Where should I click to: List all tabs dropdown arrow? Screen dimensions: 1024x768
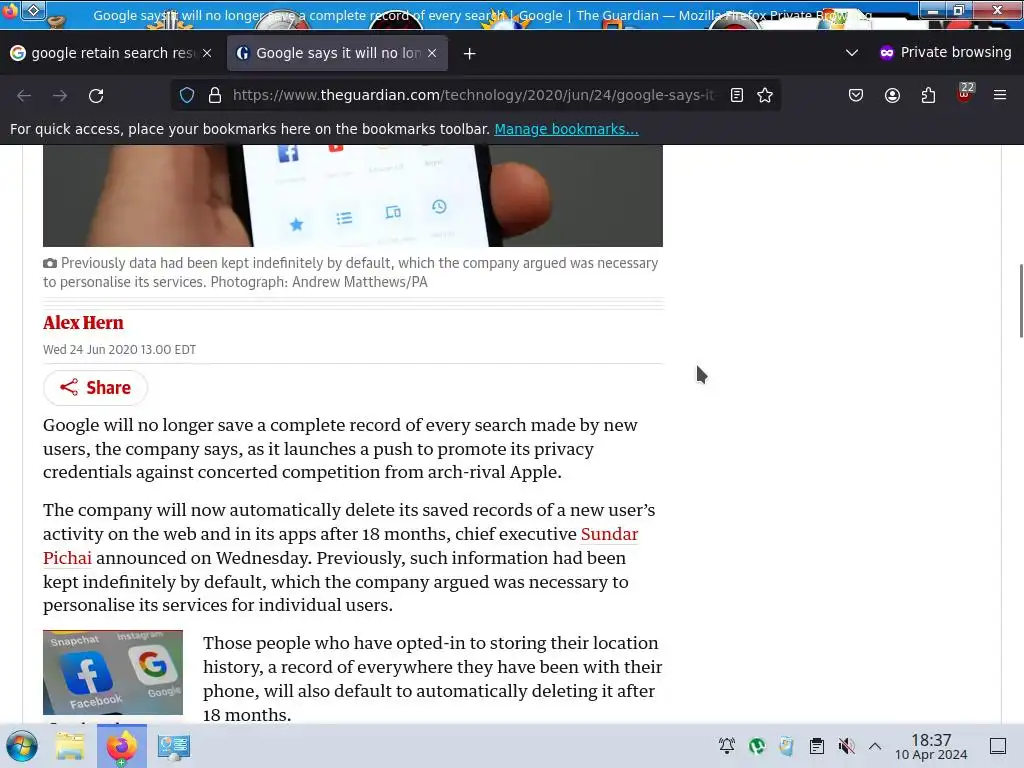(852, 52)
